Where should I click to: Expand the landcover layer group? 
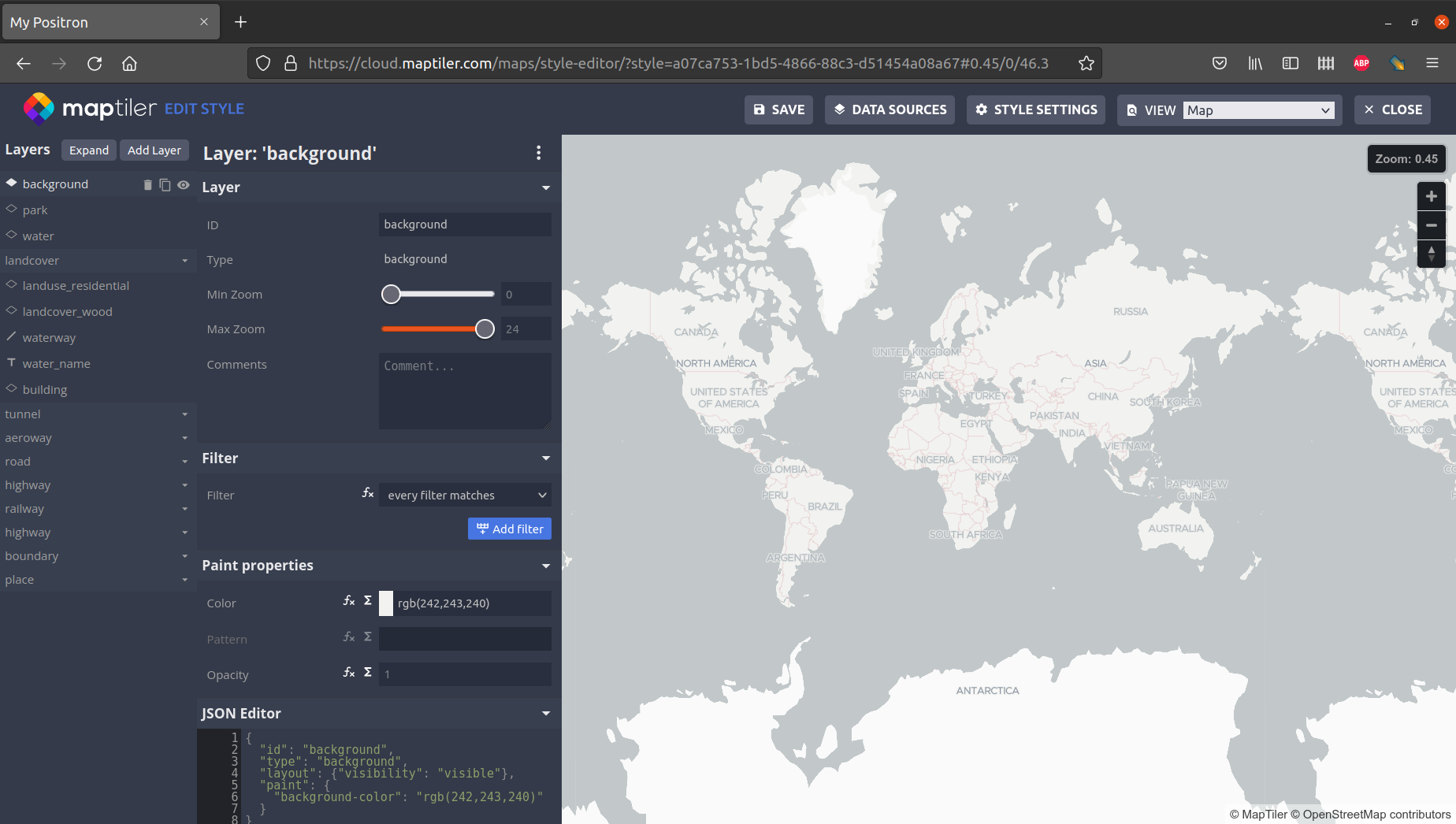(185, 260)
